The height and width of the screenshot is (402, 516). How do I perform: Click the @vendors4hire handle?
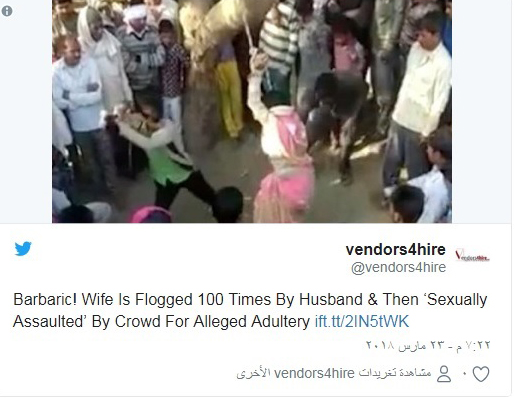398,267
